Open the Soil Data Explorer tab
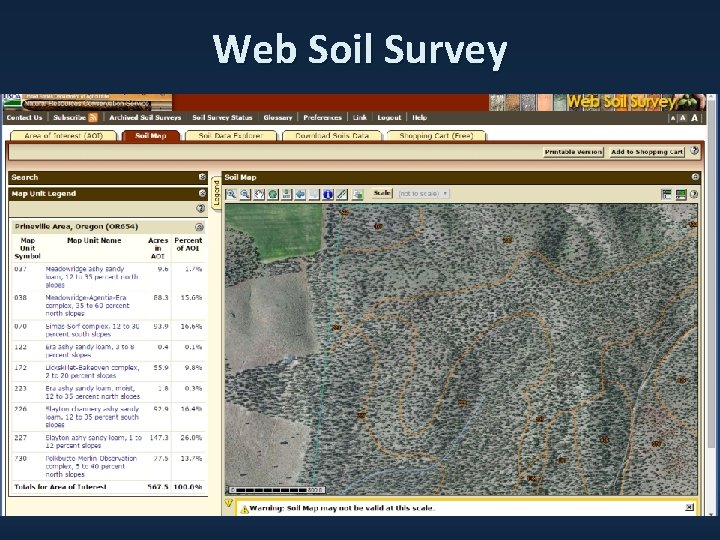Viewport: 720px width, 540px height. pos(231,136)
